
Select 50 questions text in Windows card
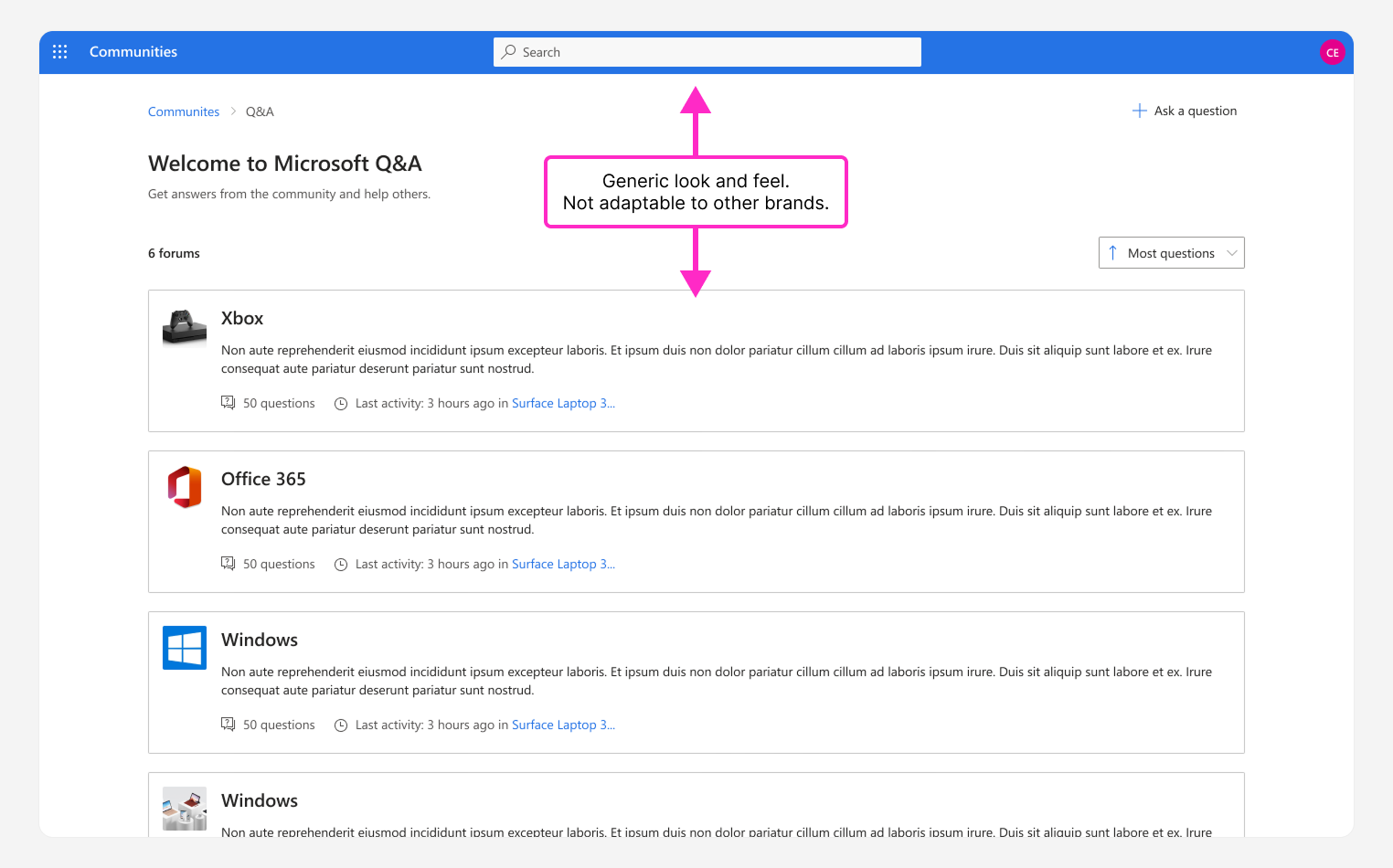click(x=279, y=725)
